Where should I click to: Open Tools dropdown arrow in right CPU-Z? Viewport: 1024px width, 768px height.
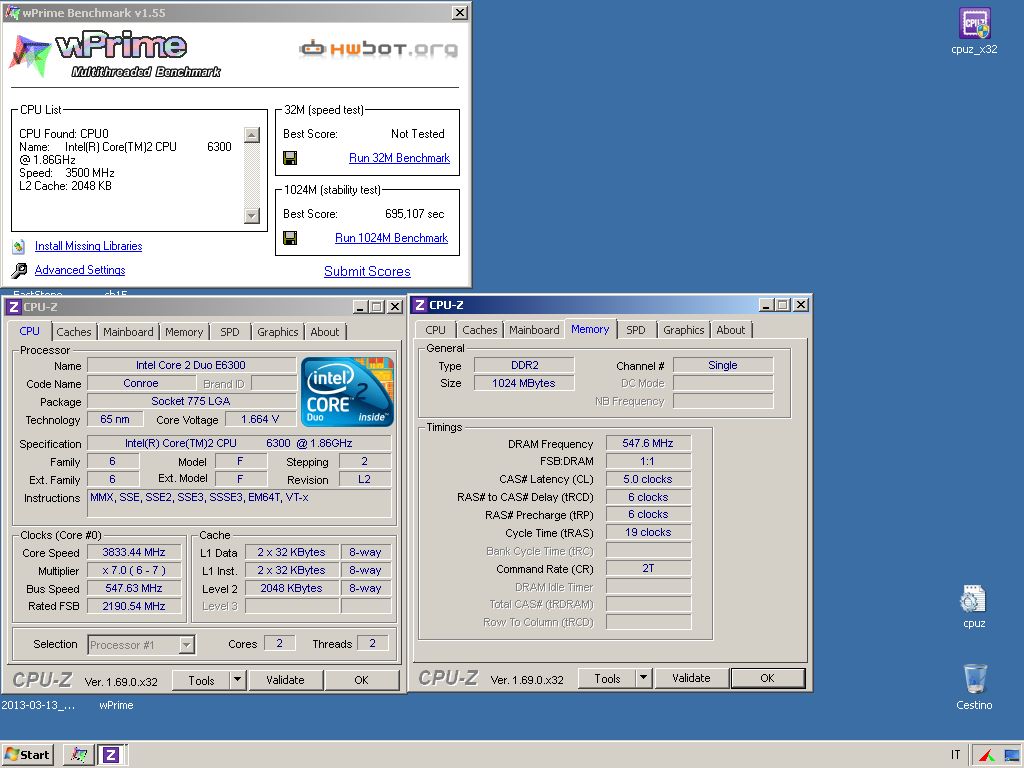644,678
